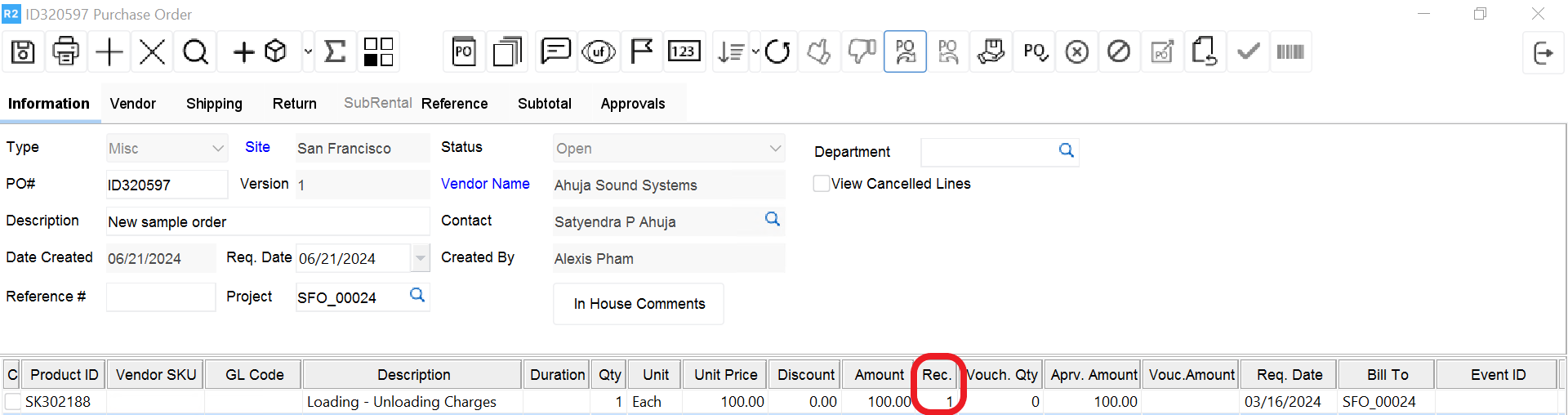Click into the Reference # input field
The width and height of the screenshot is (1568, 415).
(161, 297)
